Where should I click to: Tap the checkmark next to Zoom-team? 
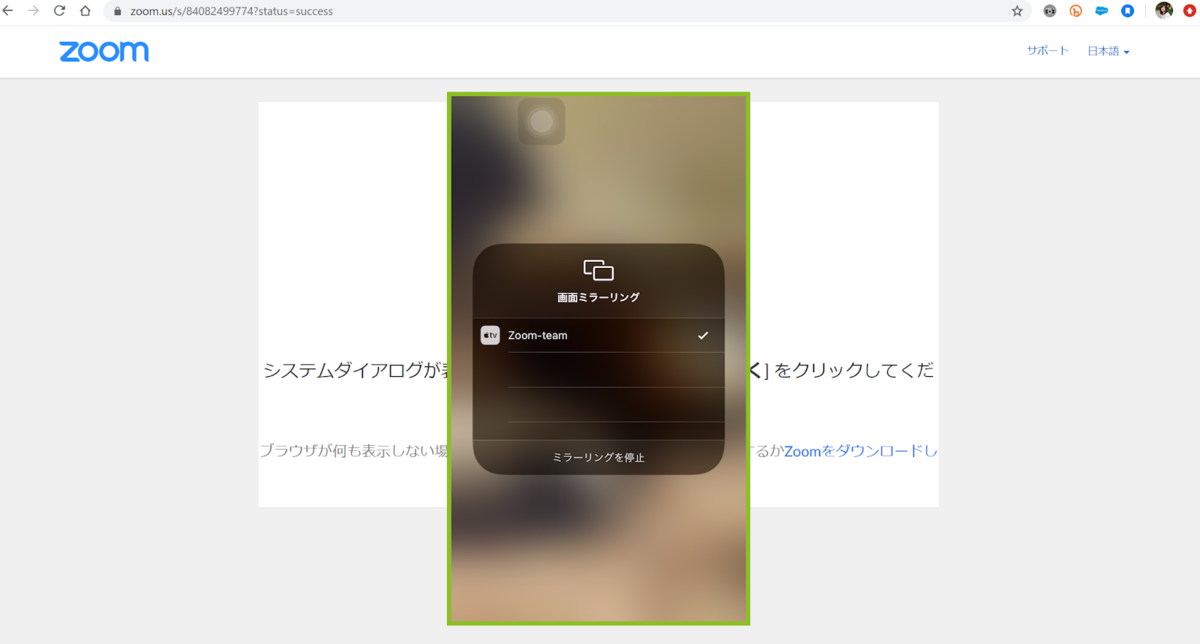[703, 336]
